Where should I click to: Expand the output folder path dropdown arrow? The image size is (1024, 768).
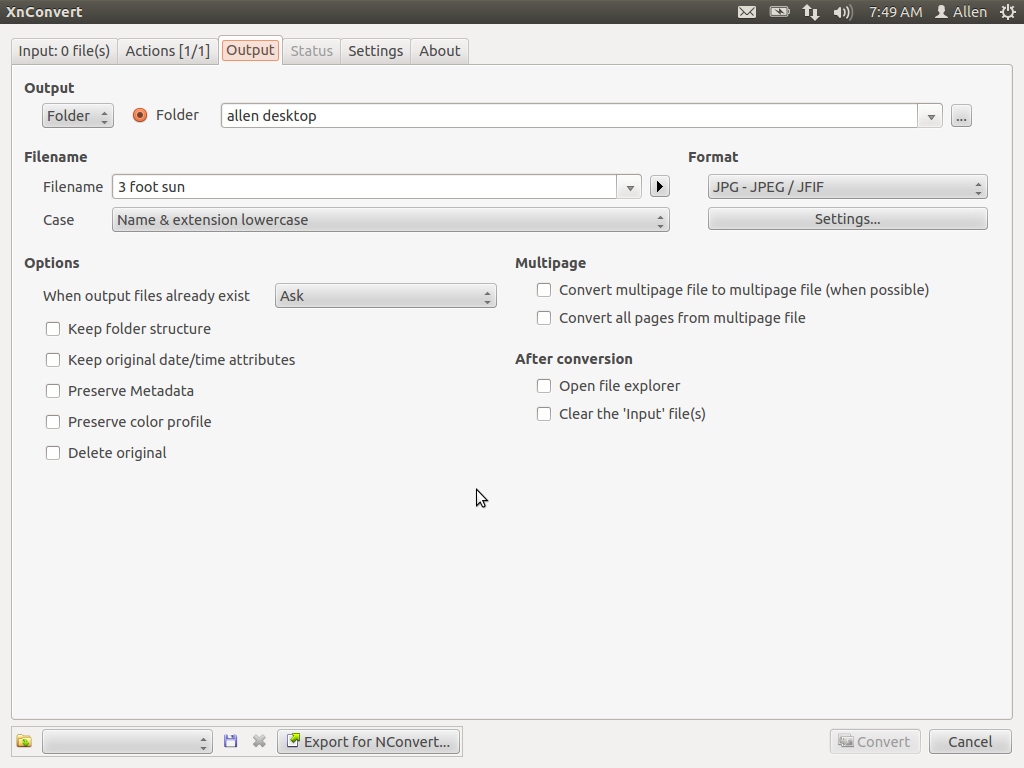[x=931, y=116]
